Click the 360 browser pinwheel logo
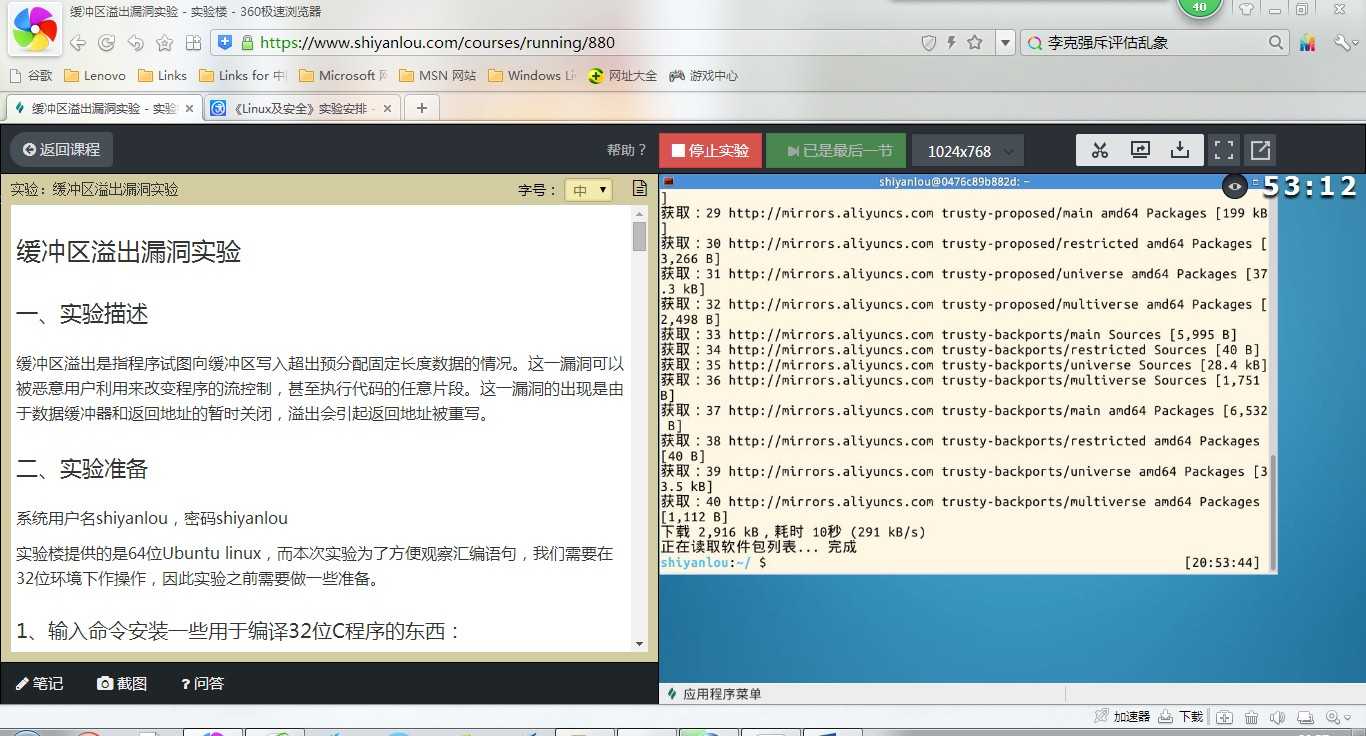Image resolution: width=1366 pixels, height=736 pixels. coord(34,30)
